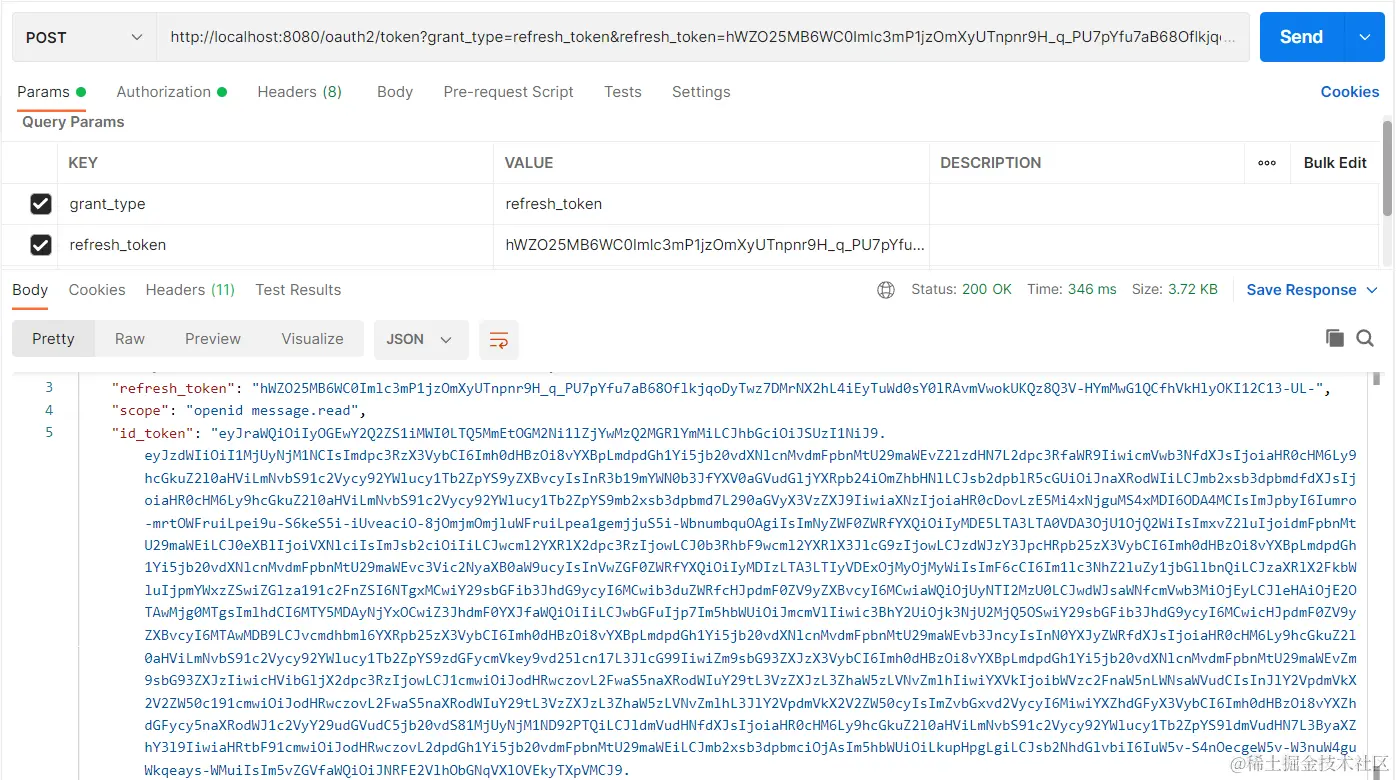
Task: Click the params panel vertical scrollbar
Action: [1387, 167]
